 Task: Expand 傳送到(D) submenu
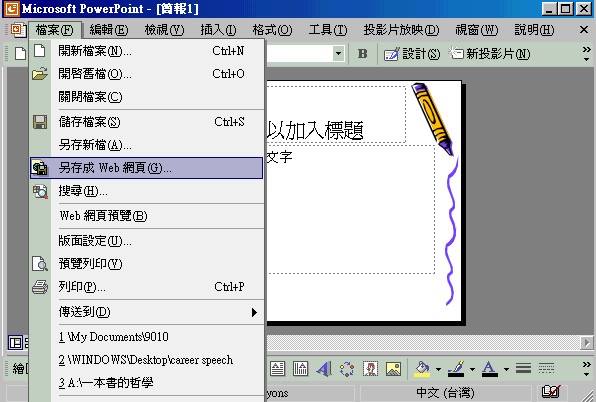coord(147,312)
